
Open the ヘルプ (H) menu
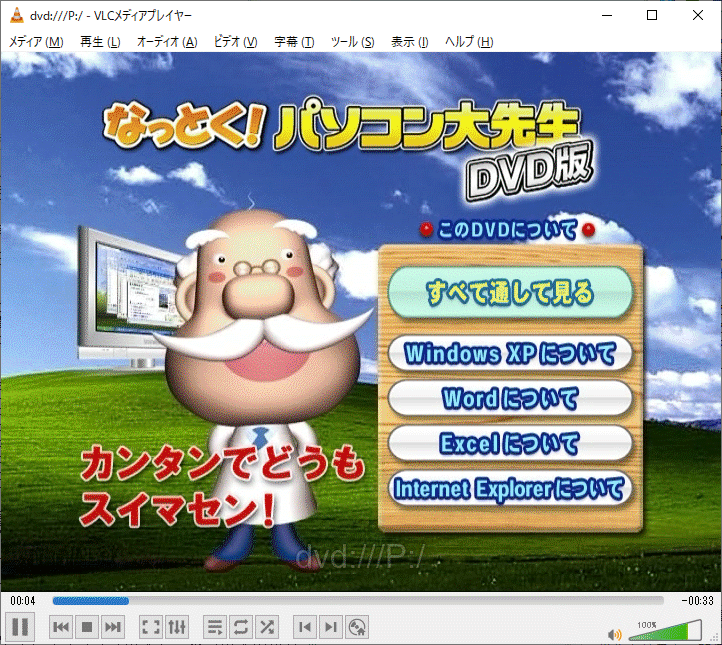[x=469, y=42]
